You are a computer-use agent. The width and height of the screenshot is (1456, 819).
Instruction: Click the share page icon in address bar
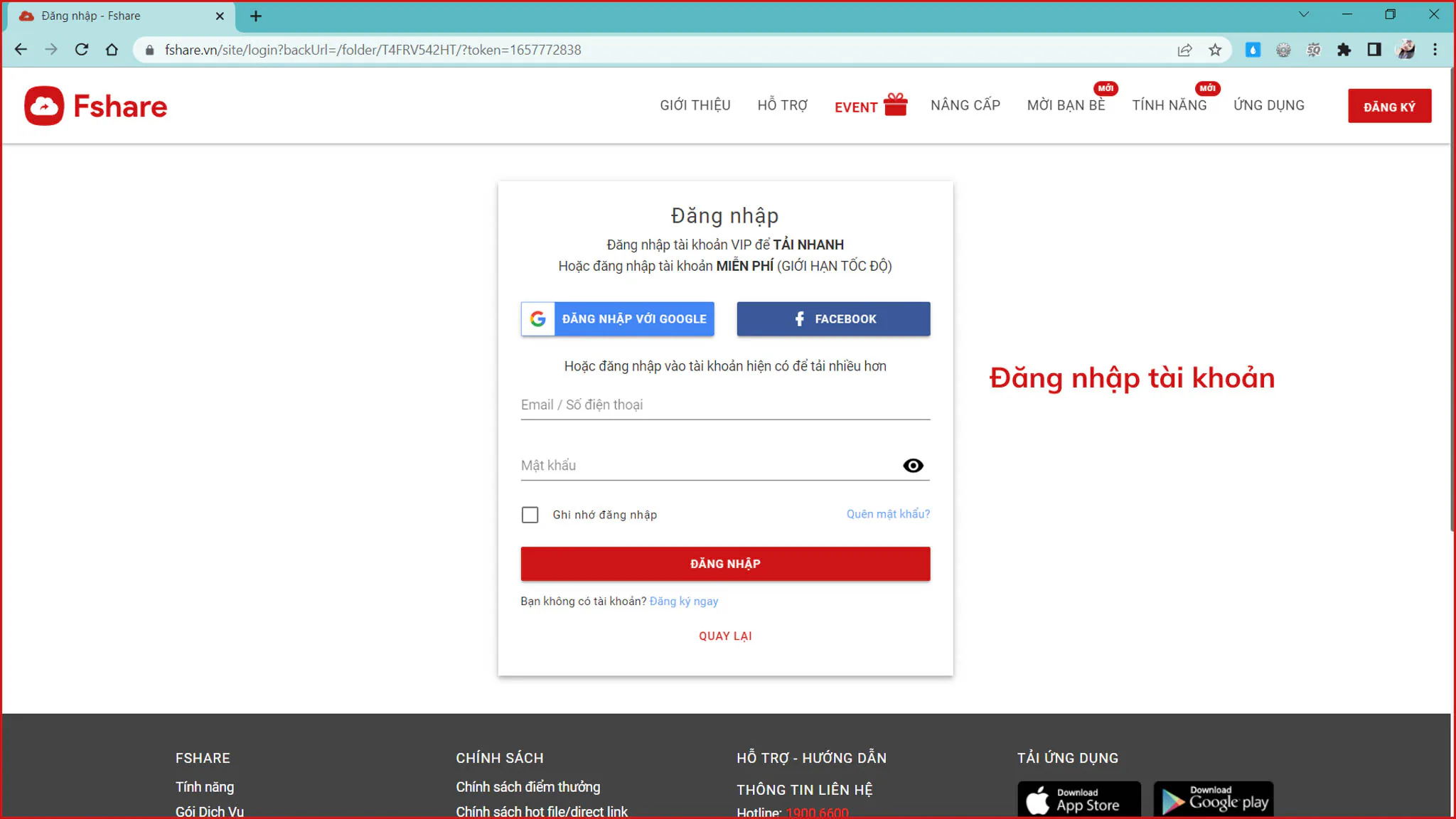click(x=1184, y=50)
